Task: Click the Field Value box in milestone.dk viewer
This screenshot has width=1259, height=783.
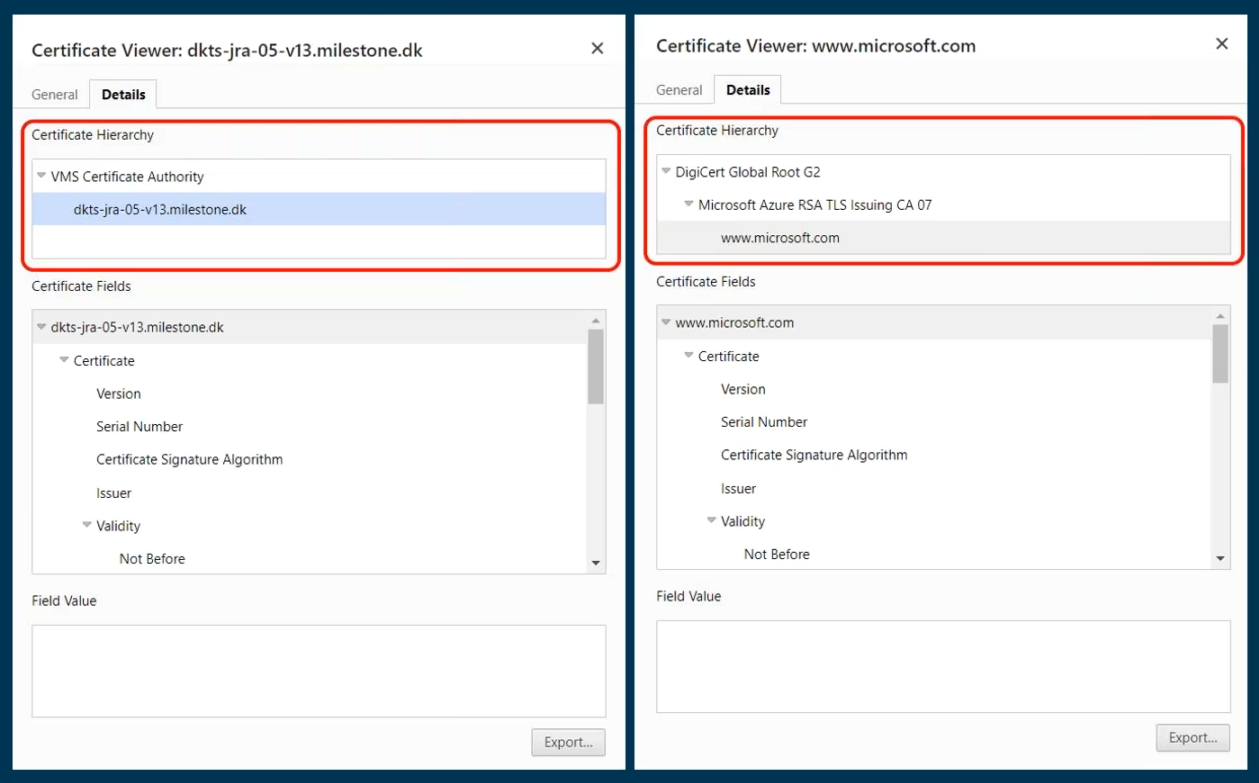Action: 318,670
